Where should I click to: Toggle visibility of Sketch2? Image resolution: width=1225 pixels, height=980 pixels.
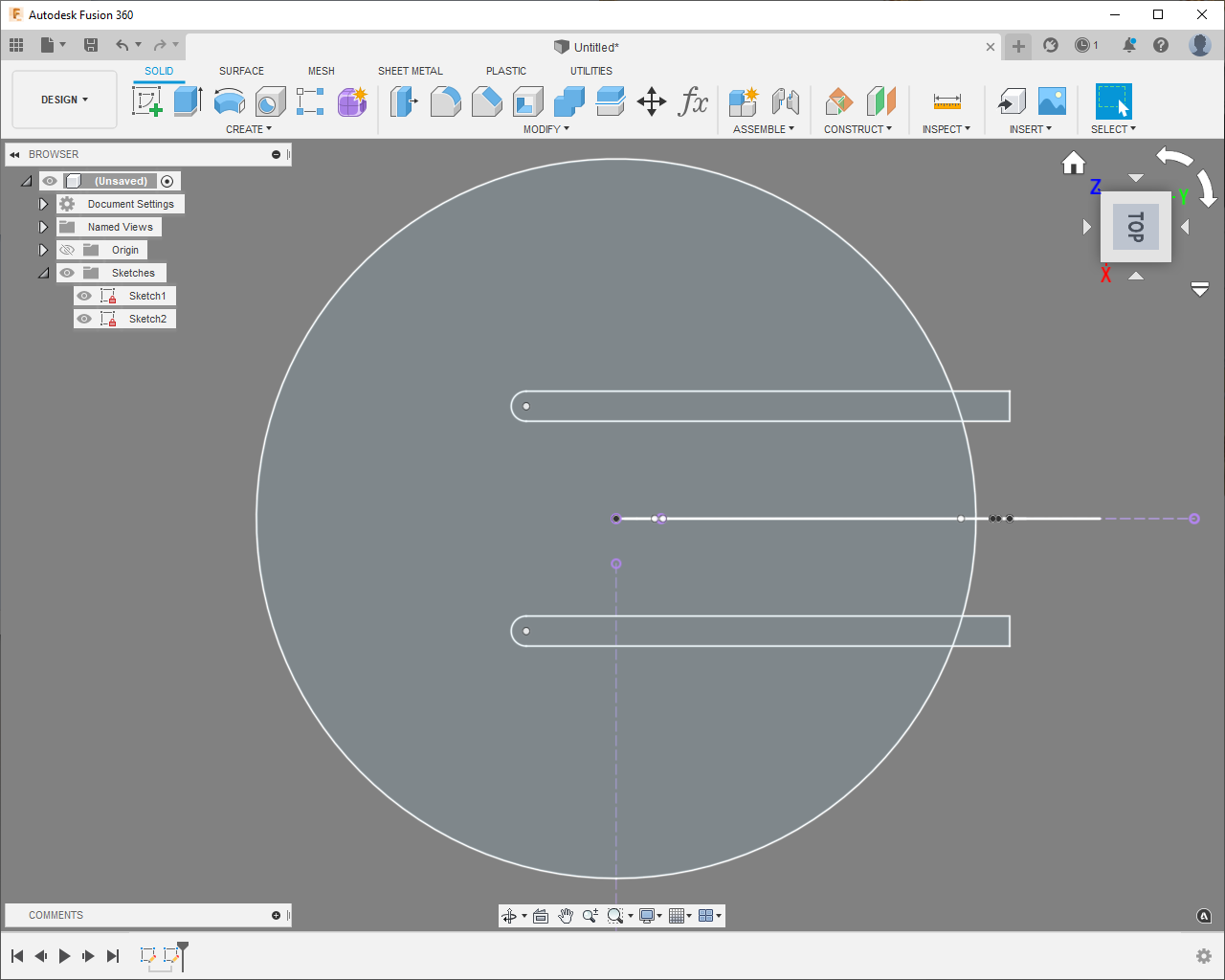point(84,319)
